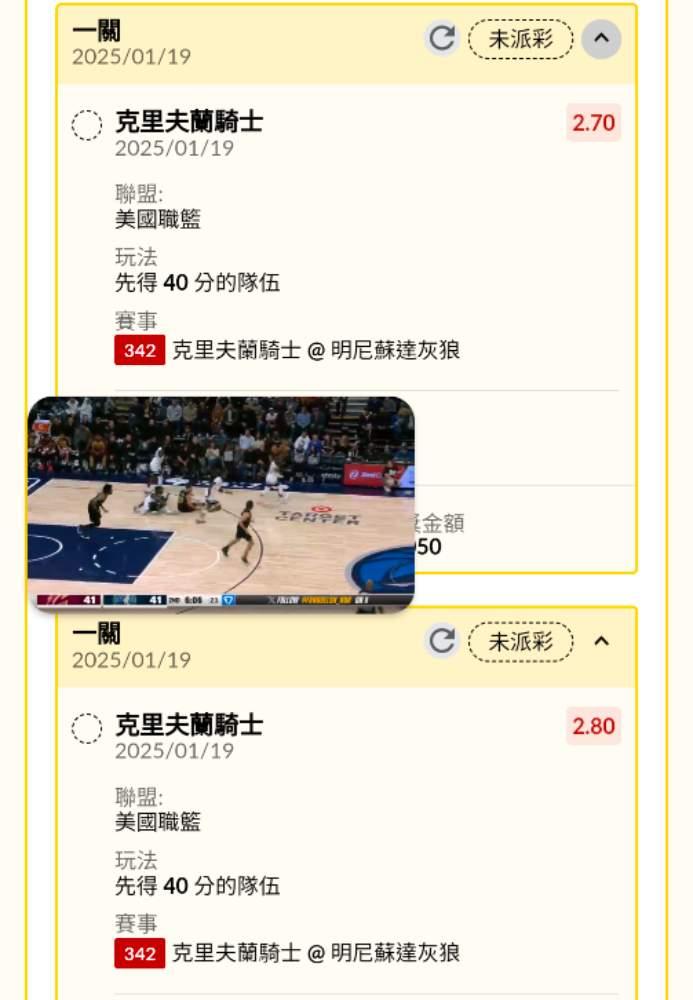Tap the 2.70 odds badge
The image size is (693, 1000).
click(593, 122)
